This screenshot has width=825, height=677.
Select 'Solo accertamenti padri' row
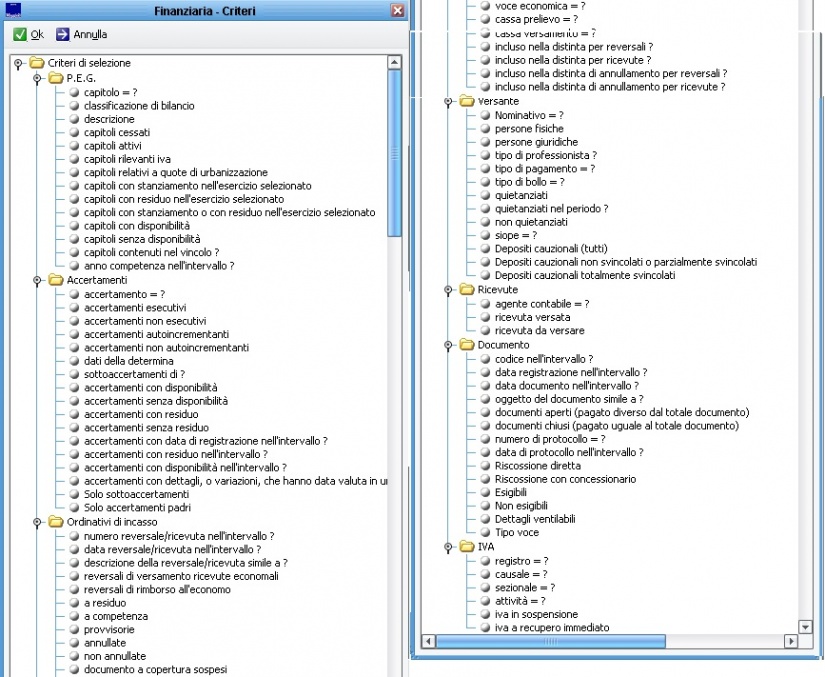coord(137,508)
